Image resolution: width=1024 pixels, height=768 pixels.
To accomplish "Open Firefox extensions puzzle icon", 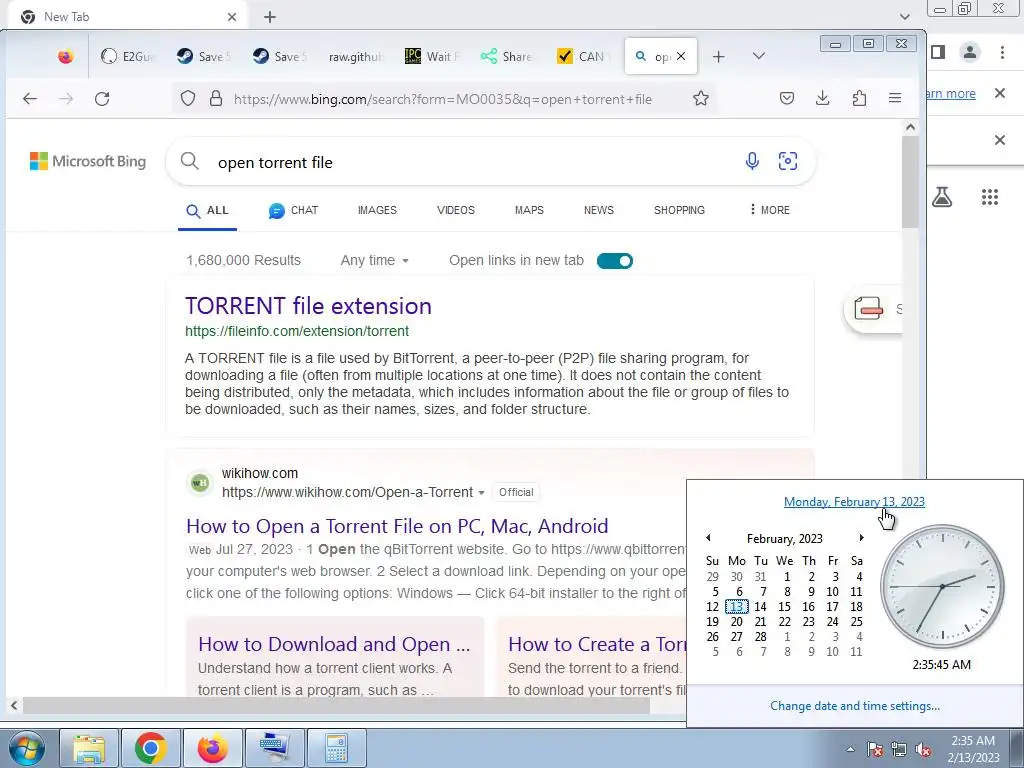I will (x=859, y=99).
